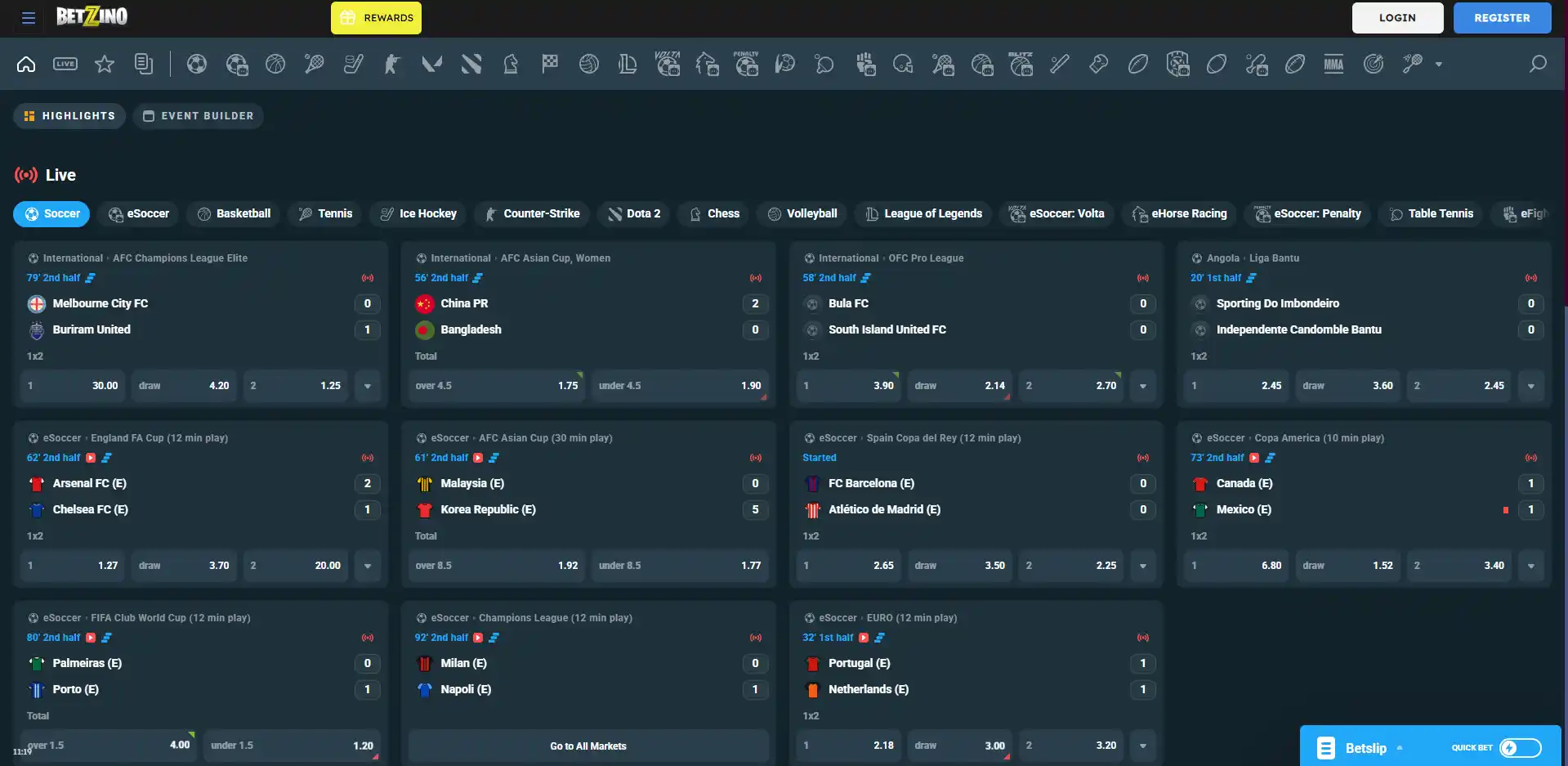The width and height of the screenshot is (1568, 766).
Task: Select the checkered racing flag icon
Action: click(550, 64)
